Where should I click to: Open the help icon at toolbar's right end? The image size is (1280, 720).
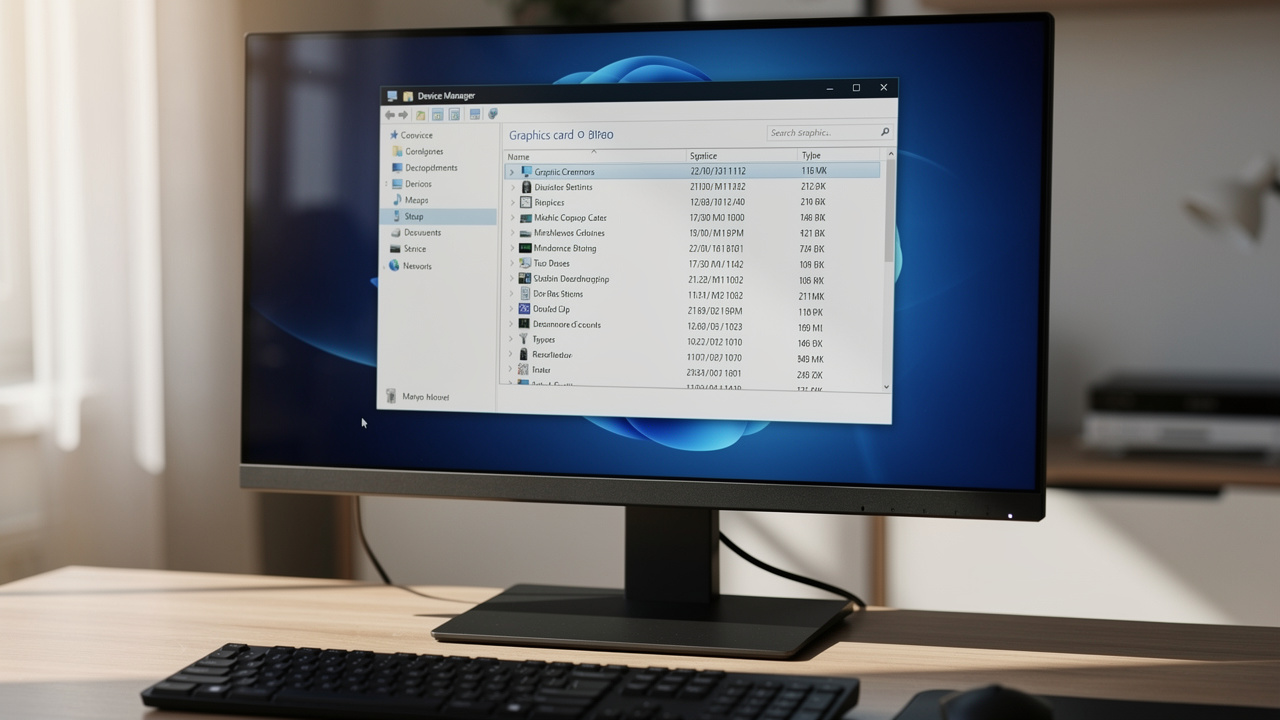click(492, 114)
